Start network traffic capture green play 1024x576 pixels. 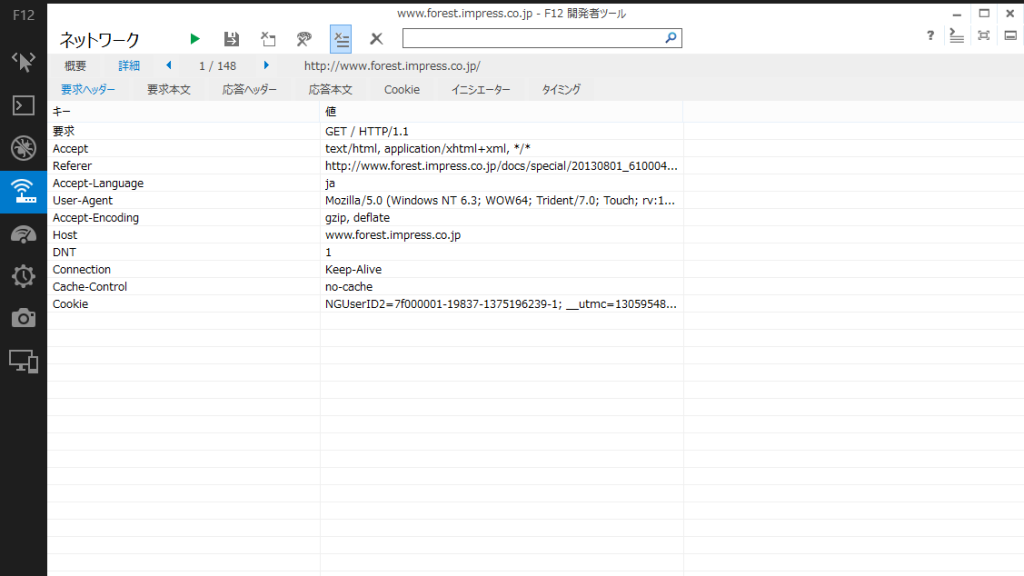195,39
